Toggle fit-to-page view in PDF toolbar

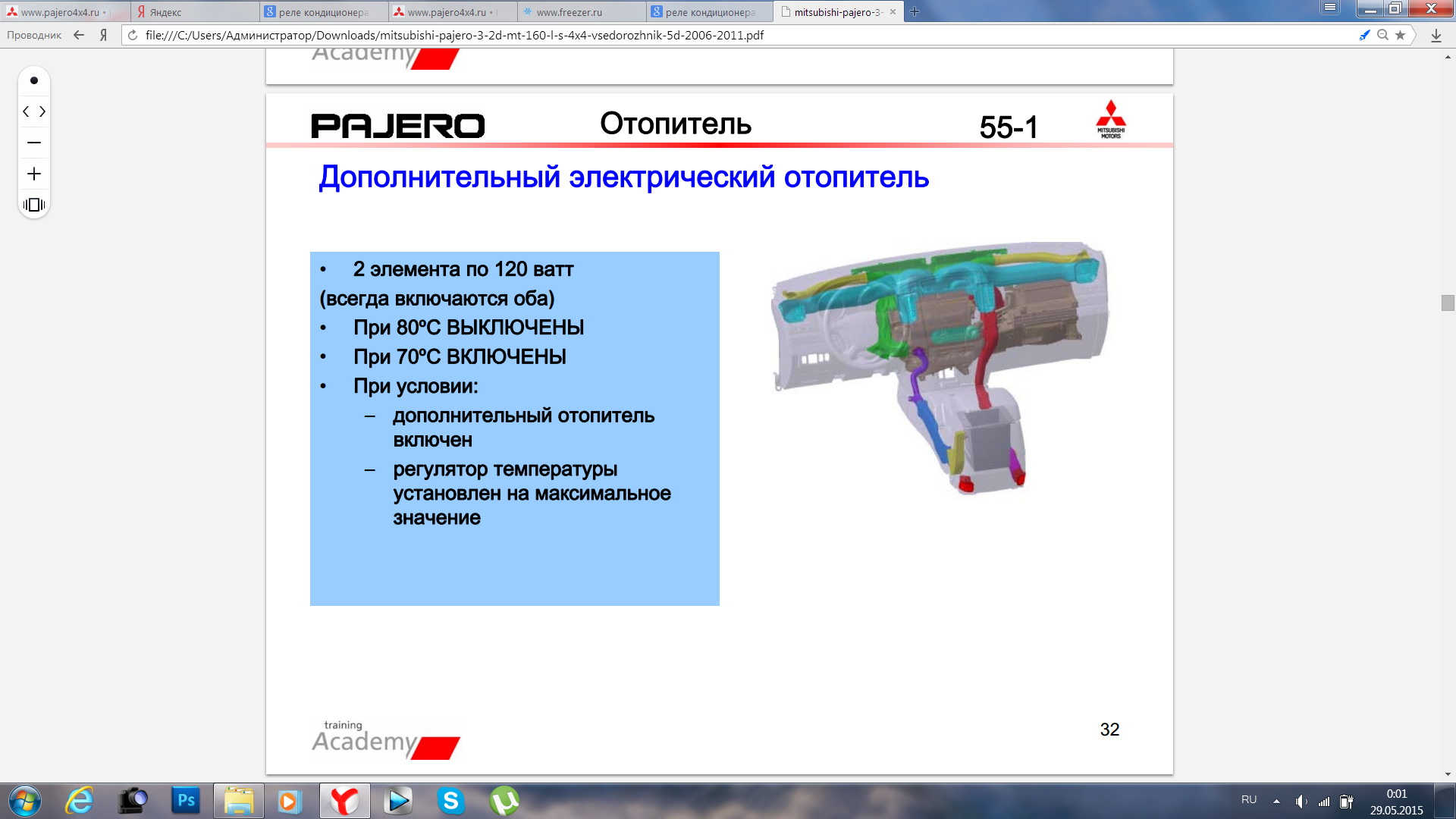tap(34, 205)
